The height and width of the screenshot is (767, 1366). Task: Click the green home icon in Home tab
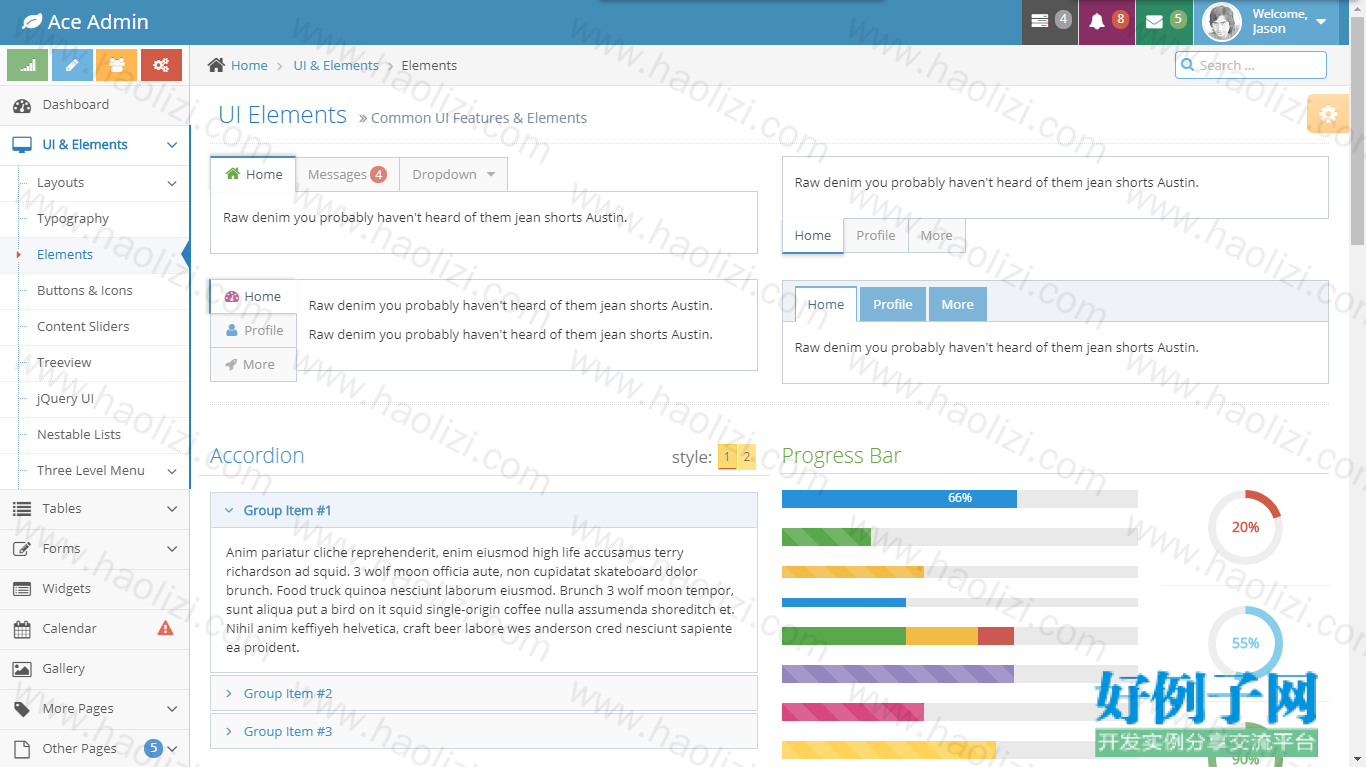point(233,174)
